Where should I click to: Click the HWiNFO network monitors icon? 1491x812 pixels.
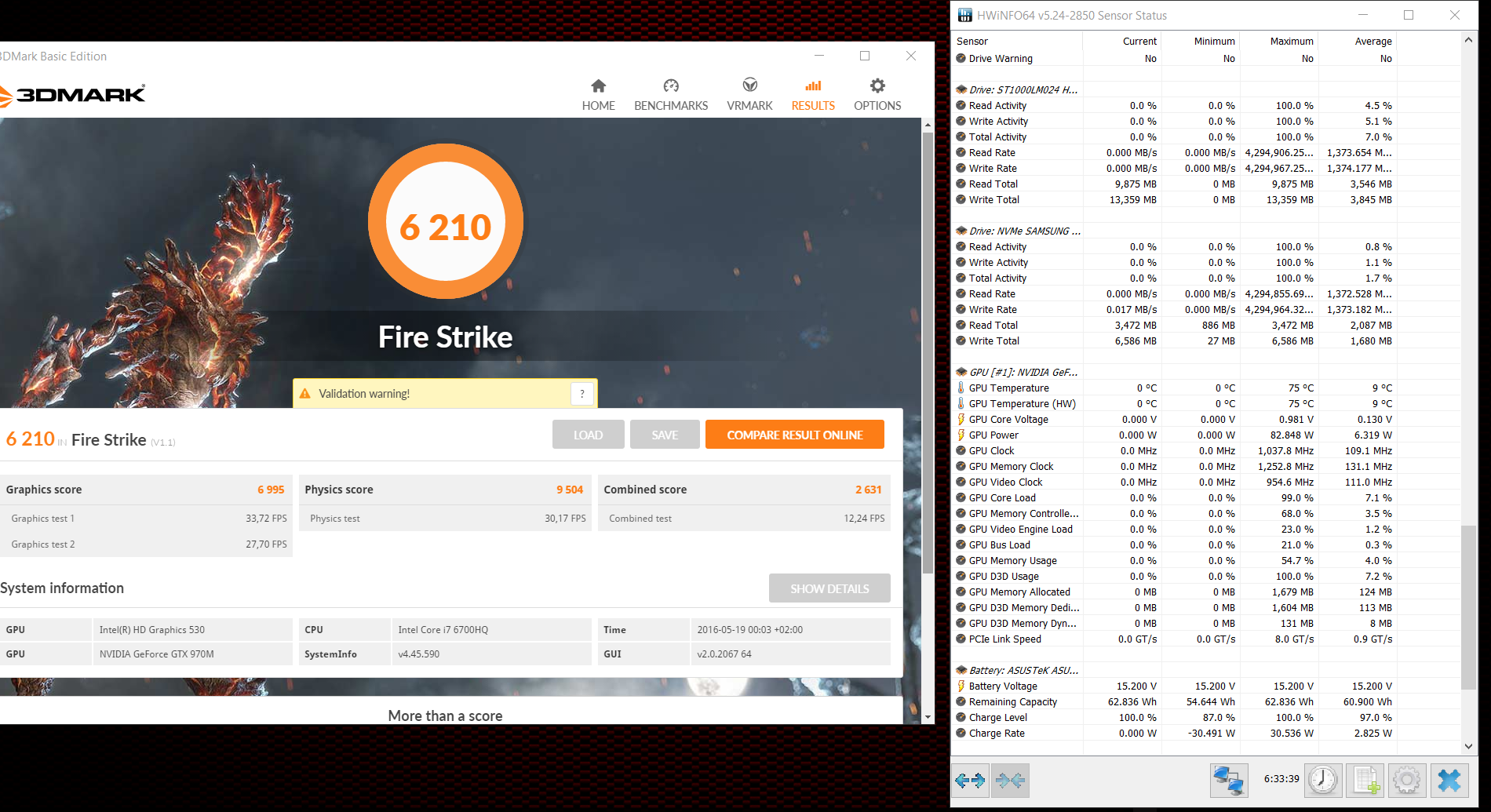(x=1229, y=781)
